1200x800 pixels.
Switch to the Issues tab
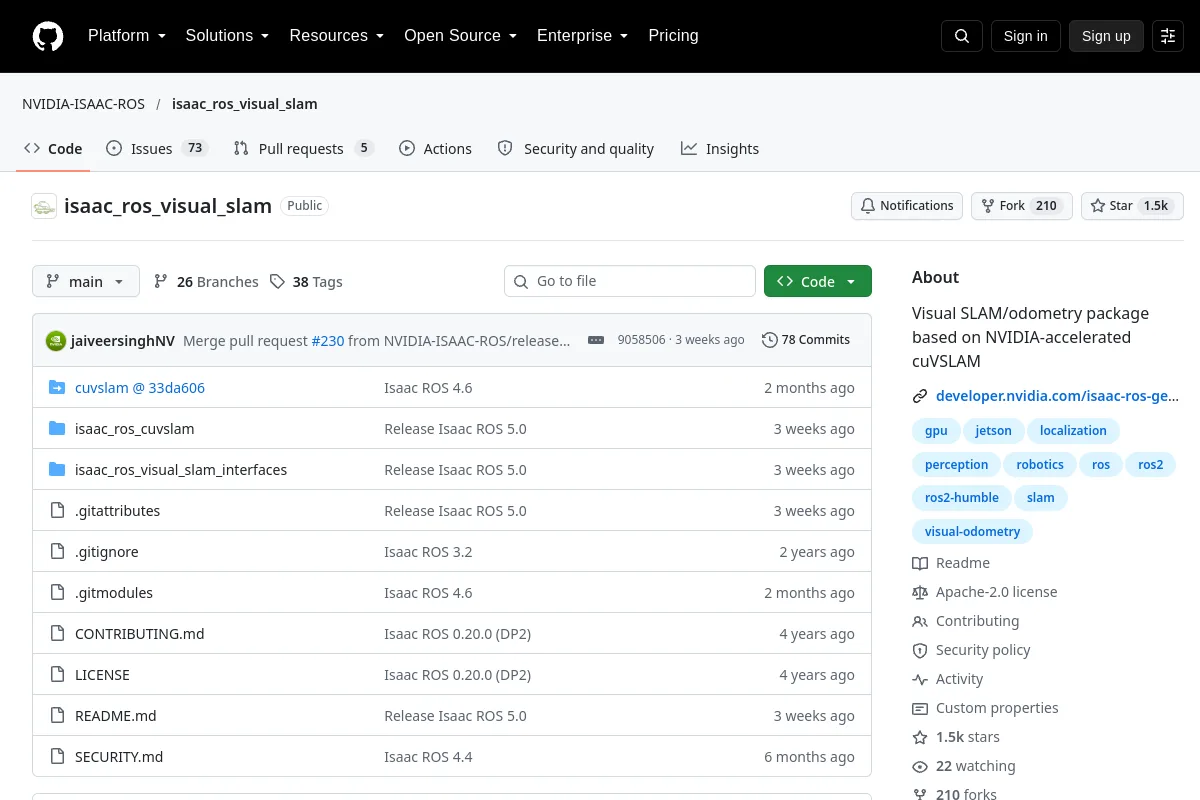pos(156,148)
